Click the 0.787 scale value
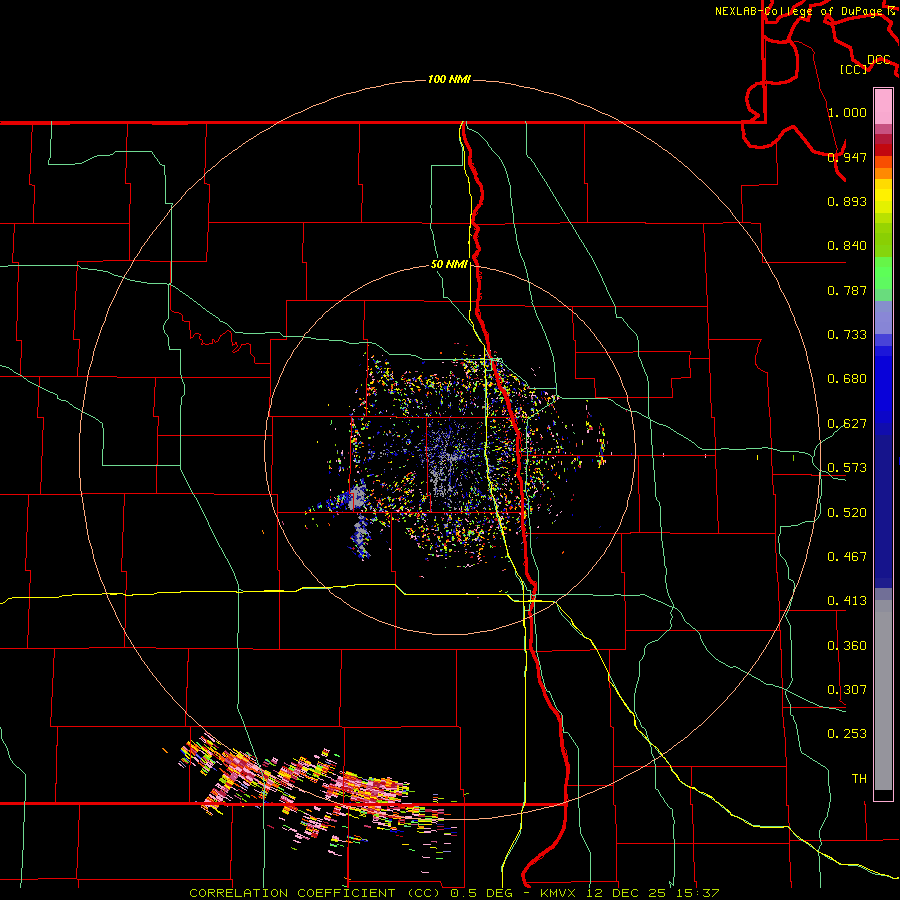Image resolution: width=900 pixels, height=900 pixels. [847, 290]
